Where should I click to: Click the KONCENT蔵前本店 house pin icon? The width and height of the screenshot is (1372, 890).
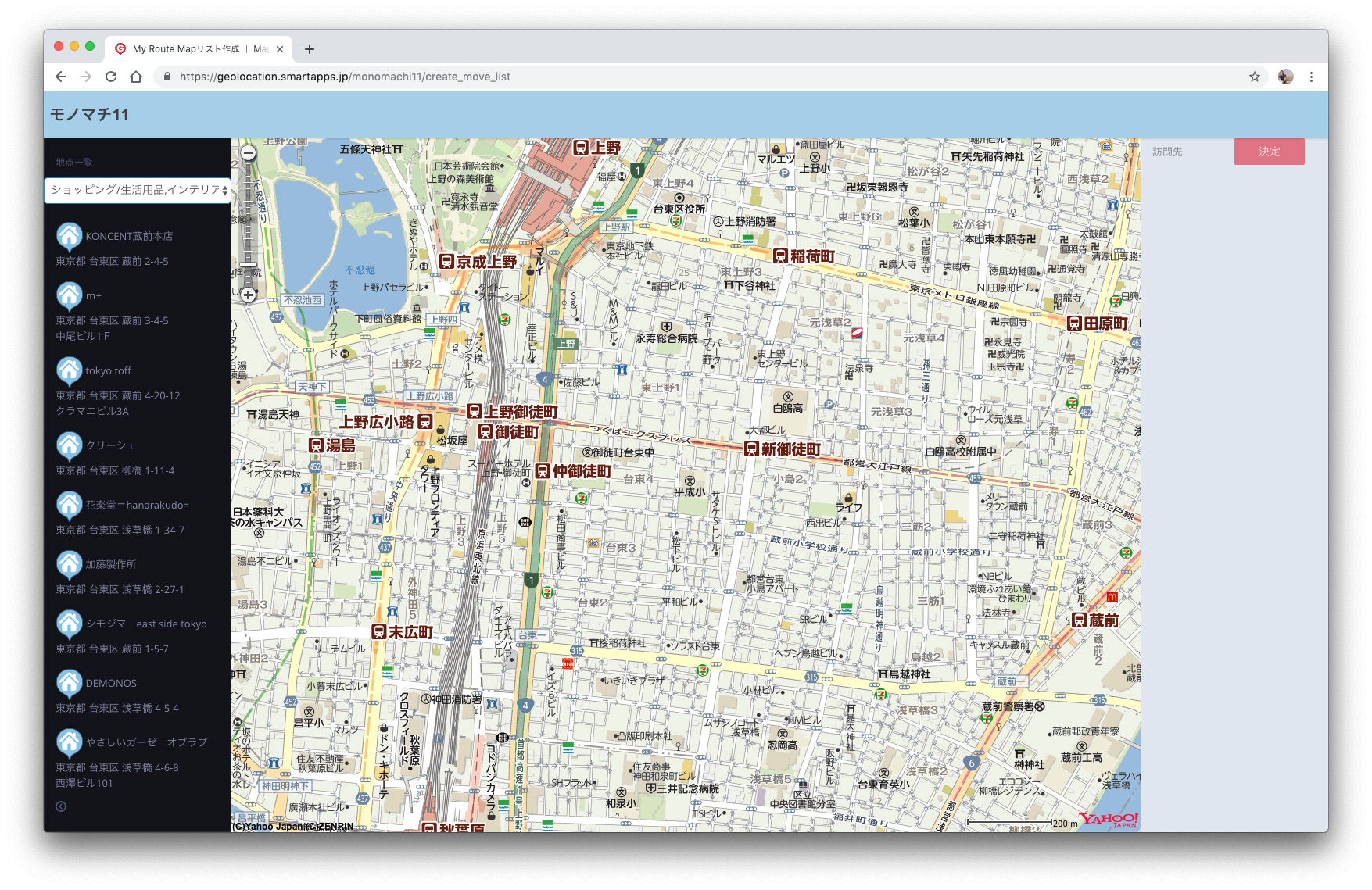click(x=69, y=236)
